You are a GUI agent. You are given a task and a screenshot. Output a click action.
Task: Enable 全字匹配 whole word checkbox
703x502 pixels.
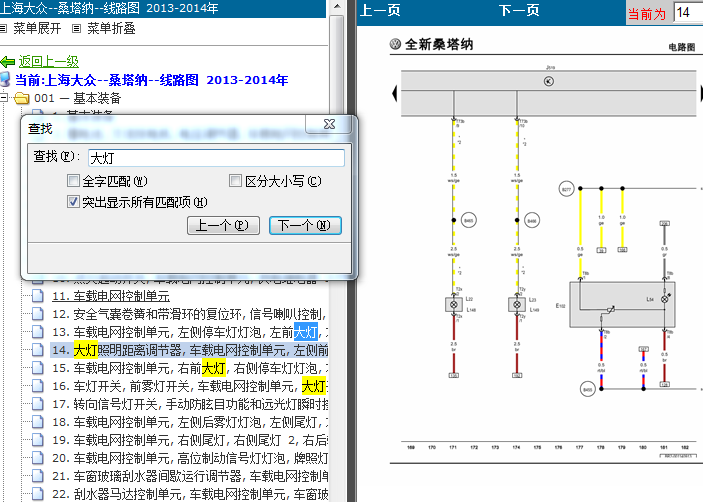(x=73, y=181)
